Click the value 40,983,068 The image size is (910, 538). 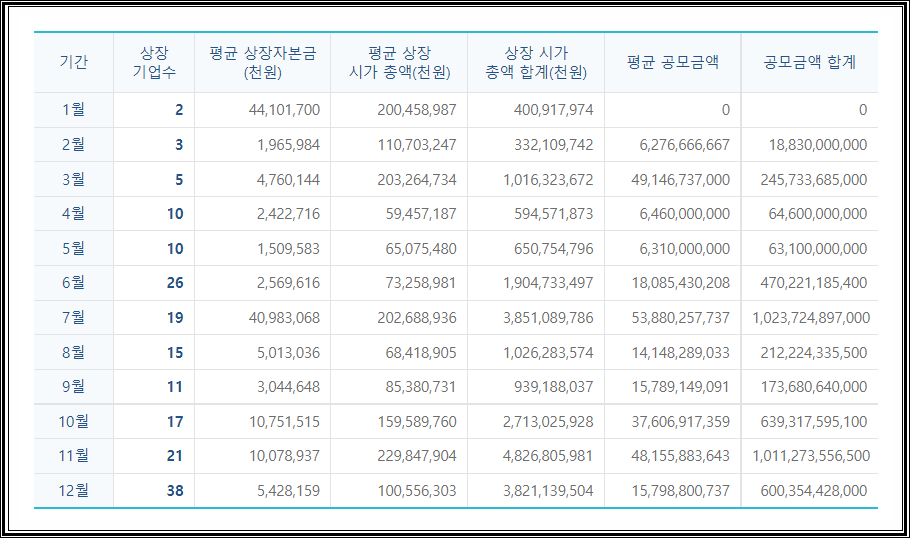coord(284,317)
